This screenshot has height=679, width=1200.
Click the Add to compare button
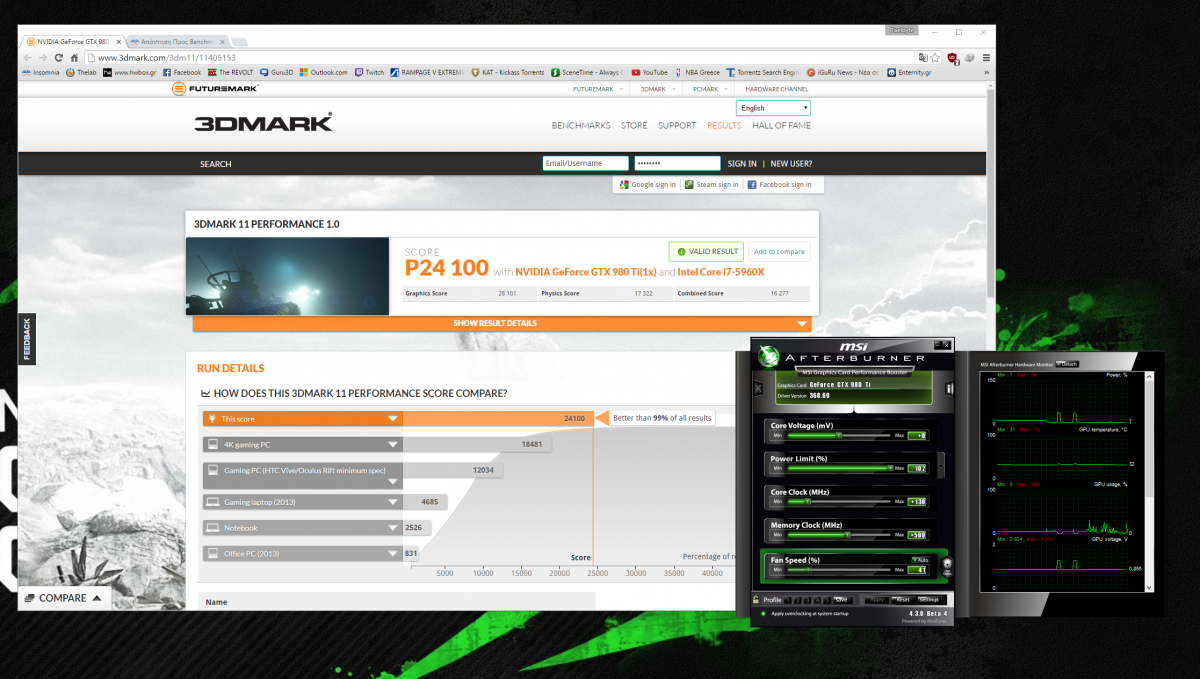pyautogui.click(x=779, y=252)
